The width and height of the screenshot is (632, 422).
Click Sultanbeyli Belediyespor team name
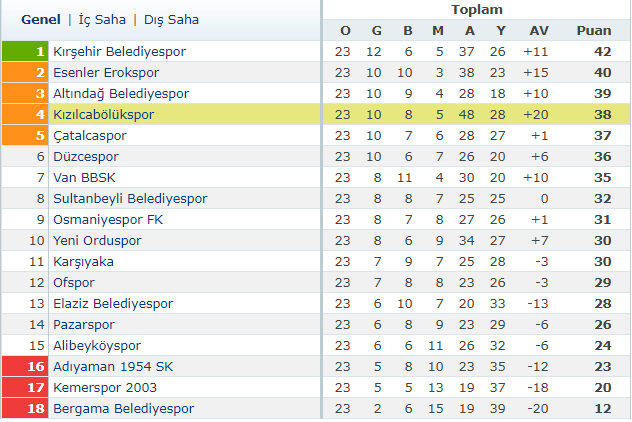pyautogui.click(x=130, y=198)
